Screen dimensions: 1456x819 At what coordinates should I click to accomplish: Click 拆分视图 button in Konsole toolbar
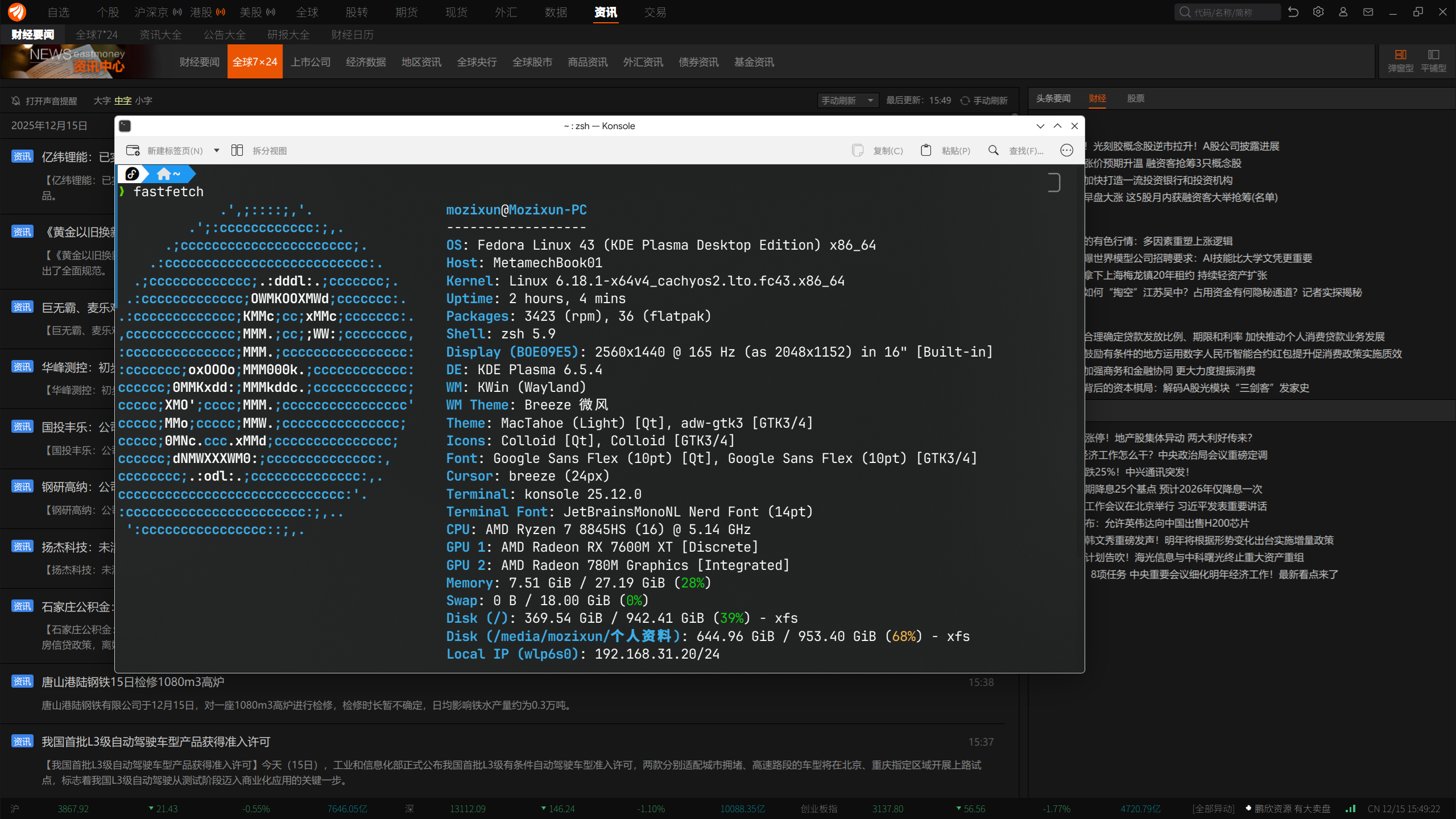click(259, 151)
